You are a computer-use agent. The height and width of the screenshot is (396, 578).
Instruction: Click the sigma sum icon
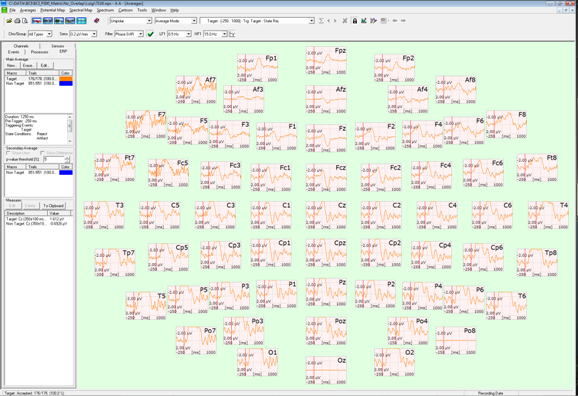[321, 21]
